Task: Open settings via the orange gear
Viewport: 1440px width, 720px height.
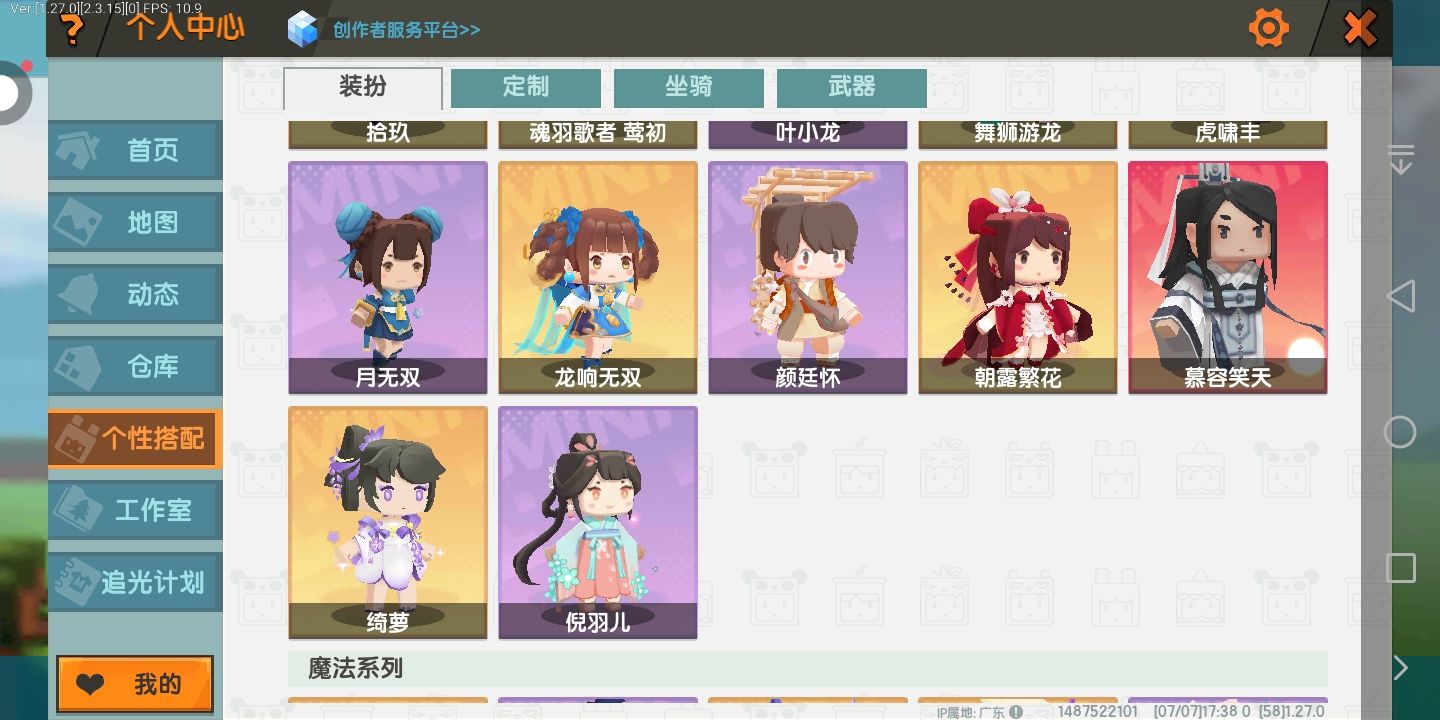Action: [1269, 28]
